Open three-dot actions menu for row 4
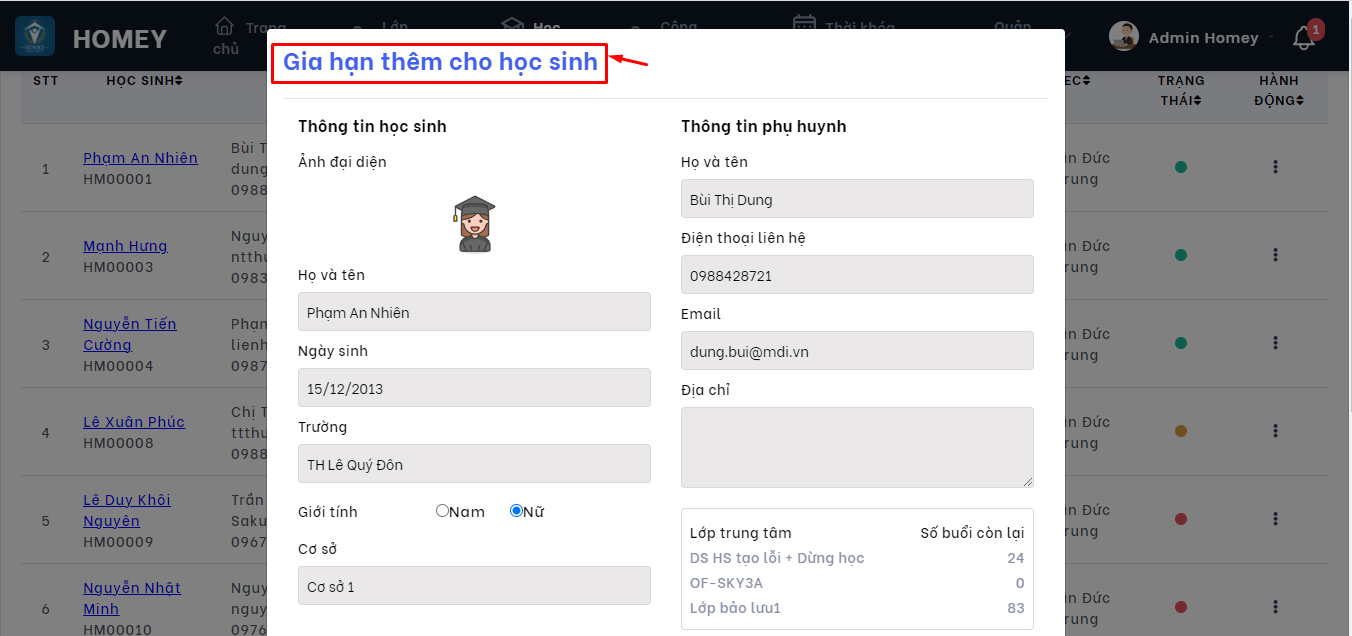Image resolution: width=1352 pixels, height=636 pixels. (1276, 432)
